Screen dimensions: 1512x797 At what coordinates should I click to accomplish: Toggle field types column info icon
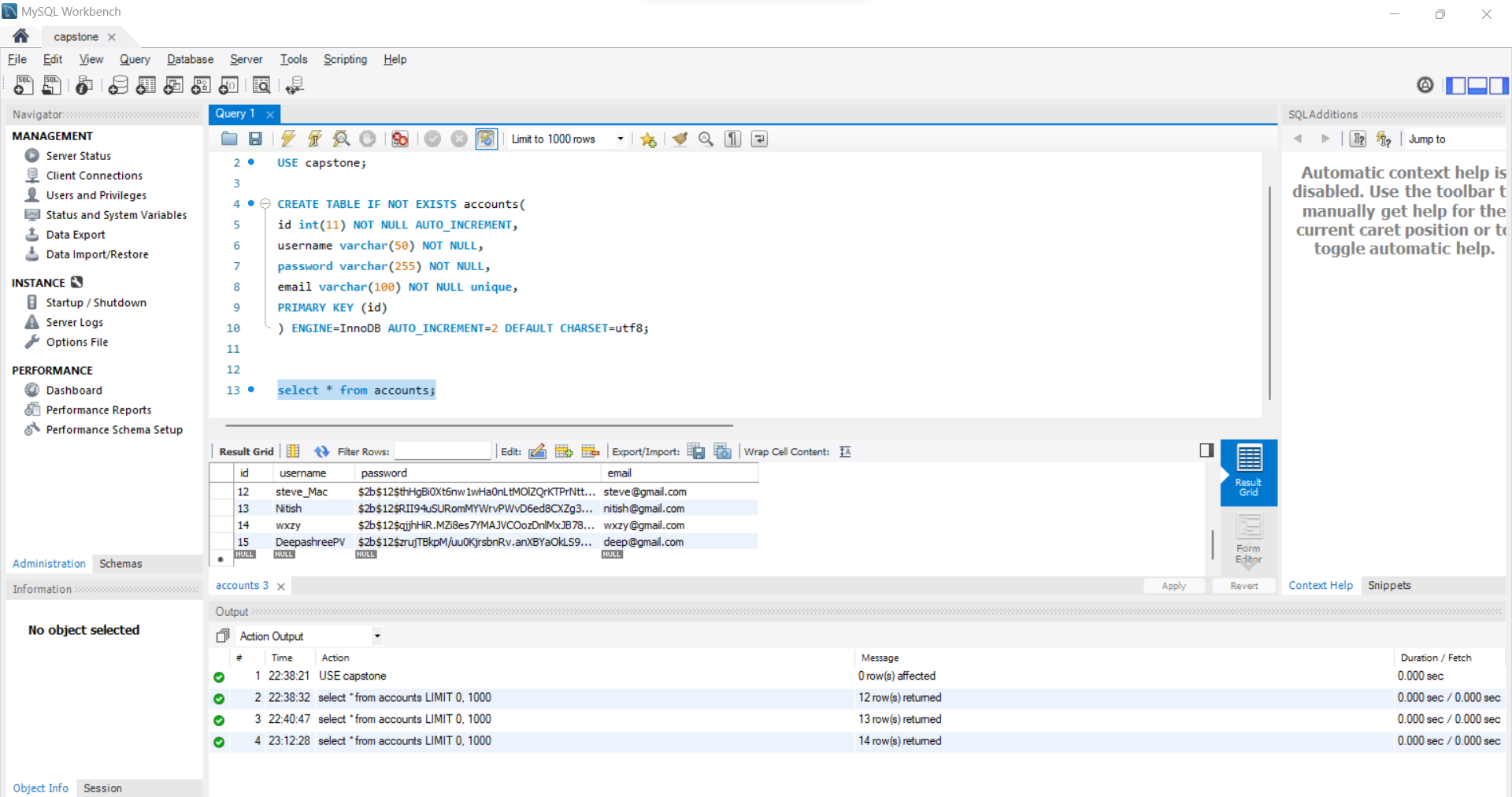pyautogui.click(x=293, y=451)
